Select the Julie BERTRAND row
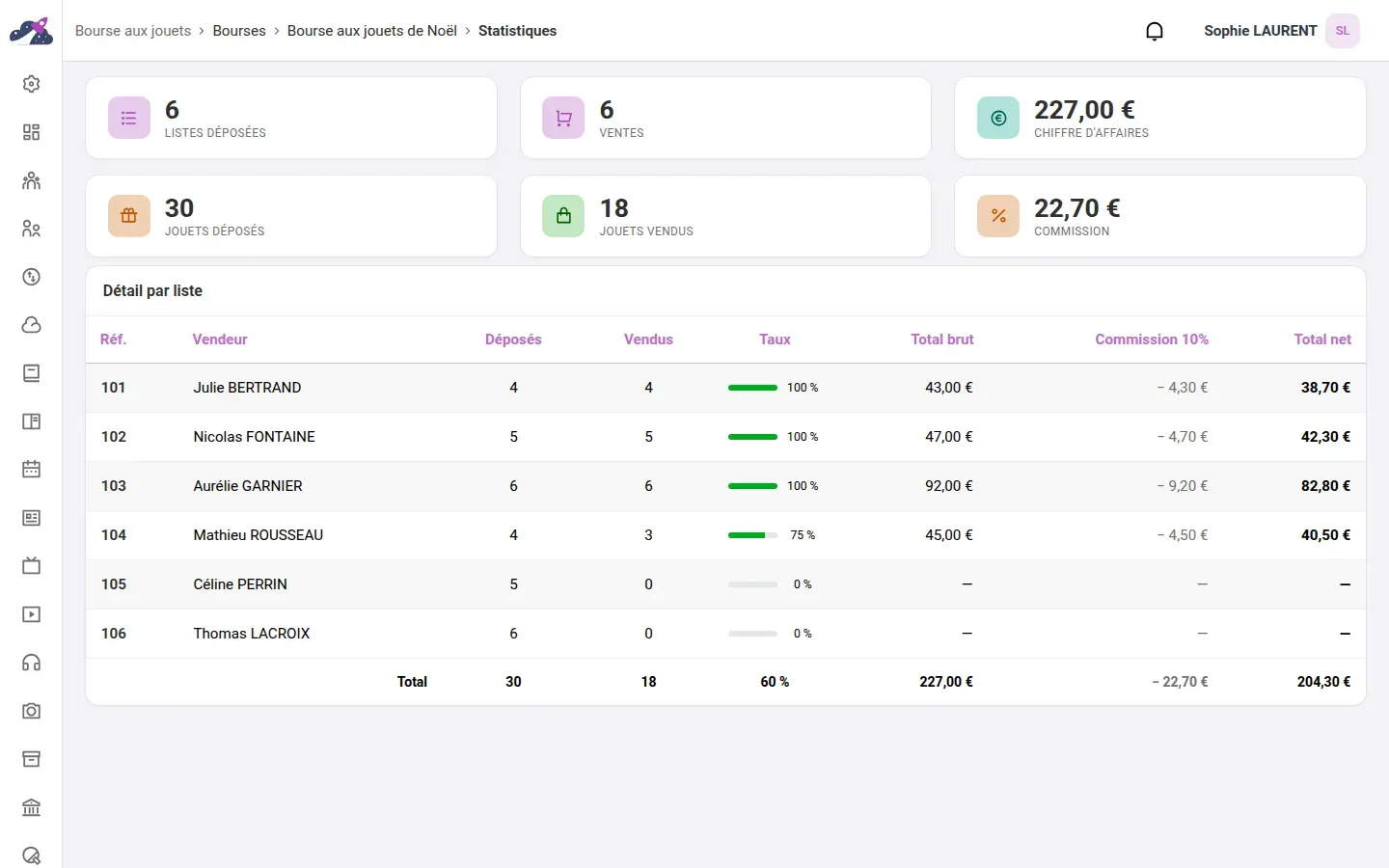This screenshot has width=1389, height=868. pyautogui.click(x=725, y=388)
